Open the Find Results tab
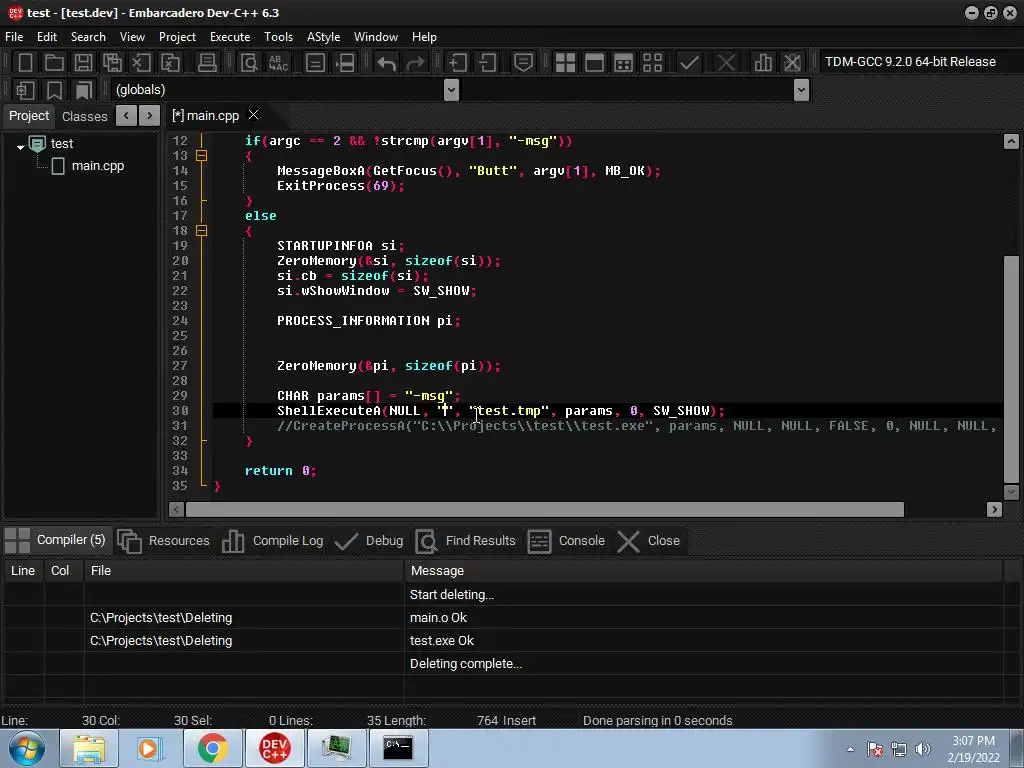Image resolution: width=1024 pixels, height=768 pixels. 466,541
